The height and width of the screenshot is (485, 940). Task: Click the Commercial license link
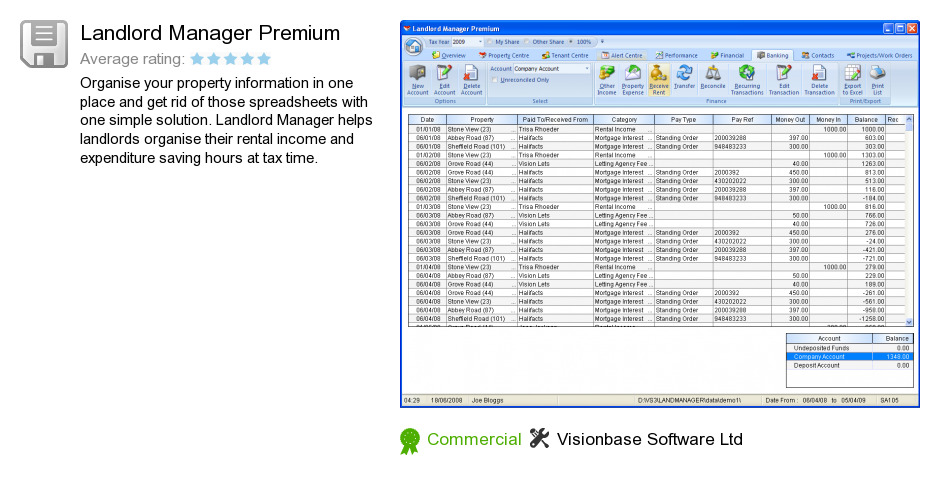[474, 439]
